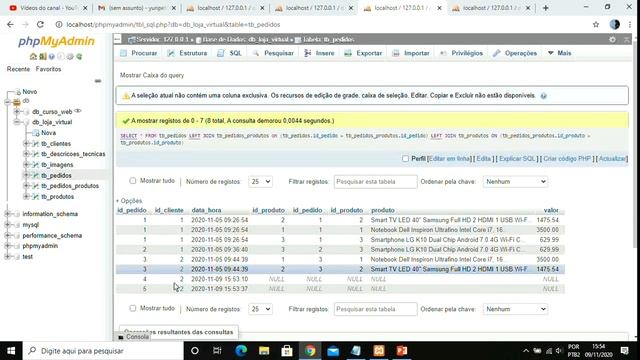The image size is (640, 360).
Task: Open the Insere tab
Action: pyautogui.click(x=319, y=53)
